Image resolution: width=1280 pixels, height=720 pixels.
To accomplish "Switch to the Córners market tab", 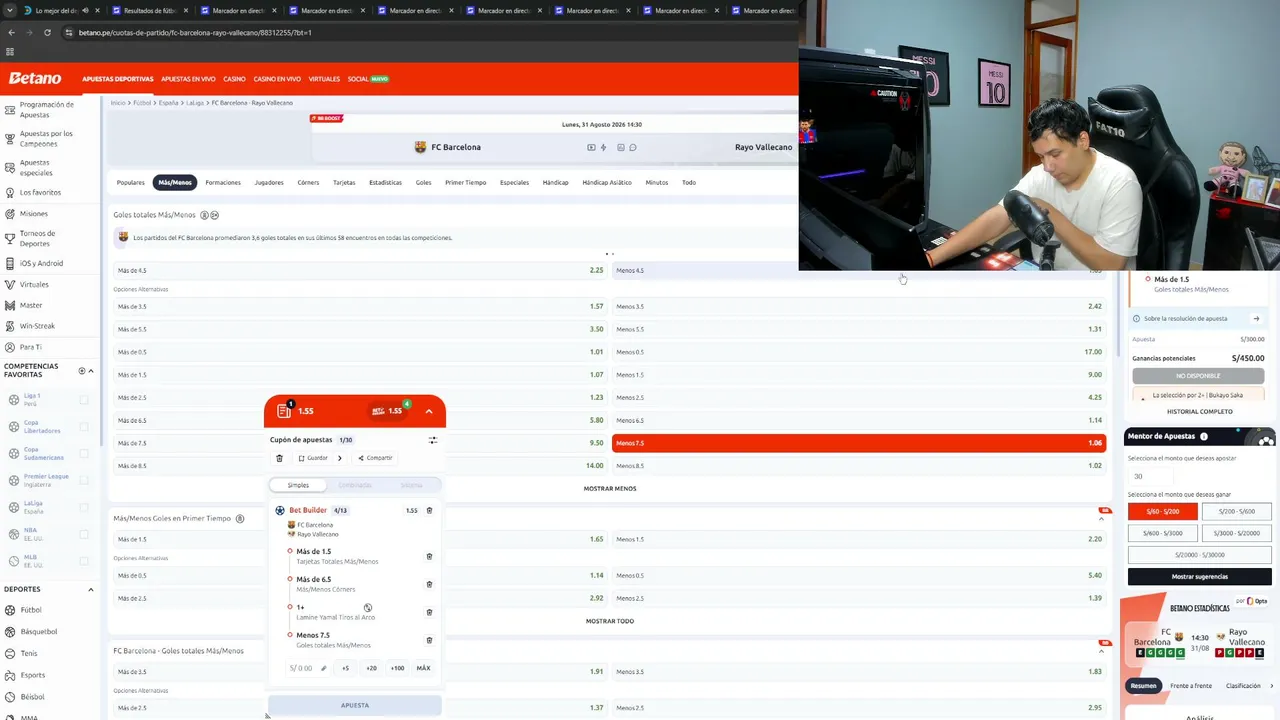I will click(308, 183).
